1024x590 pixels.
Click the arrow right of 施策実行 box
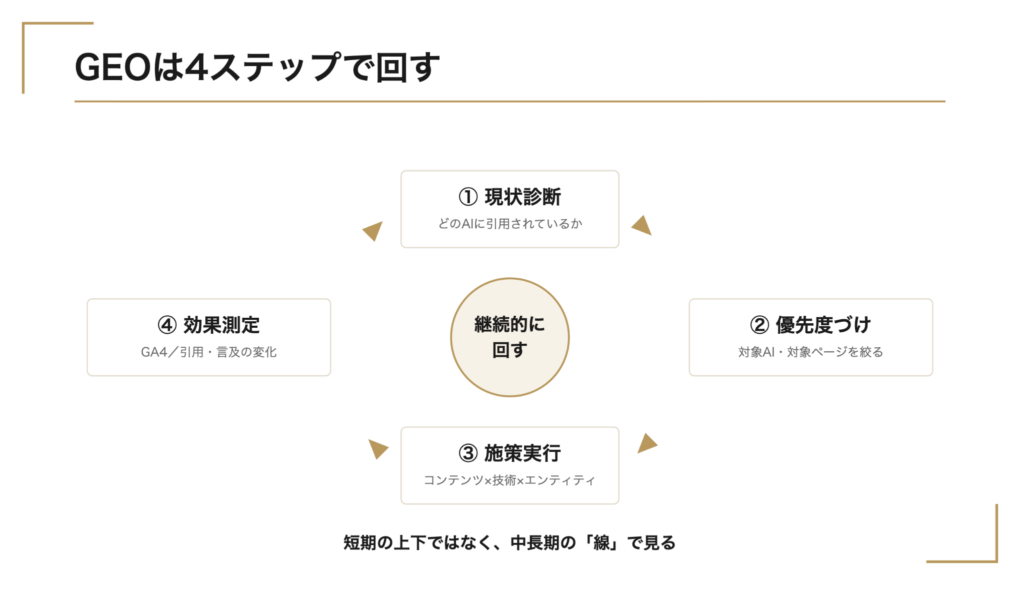click(x=647, y=444)
